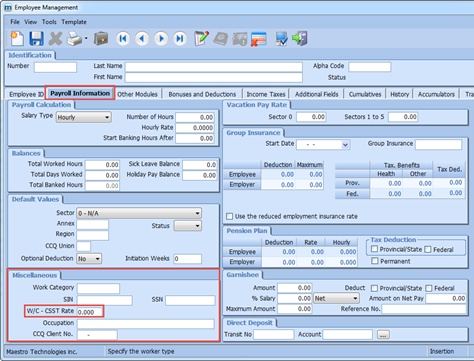The width and height of the screenshot is (474, 361).
Task: Save the employee with the floppy disk icon
Action: point(36,38)
